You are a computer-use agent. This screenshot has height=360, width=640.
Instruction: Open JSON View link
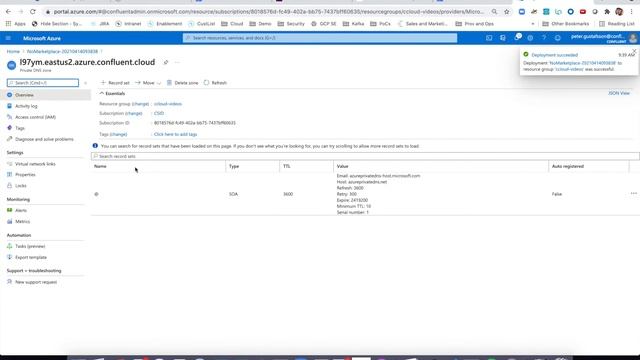[x=619, y=93]
